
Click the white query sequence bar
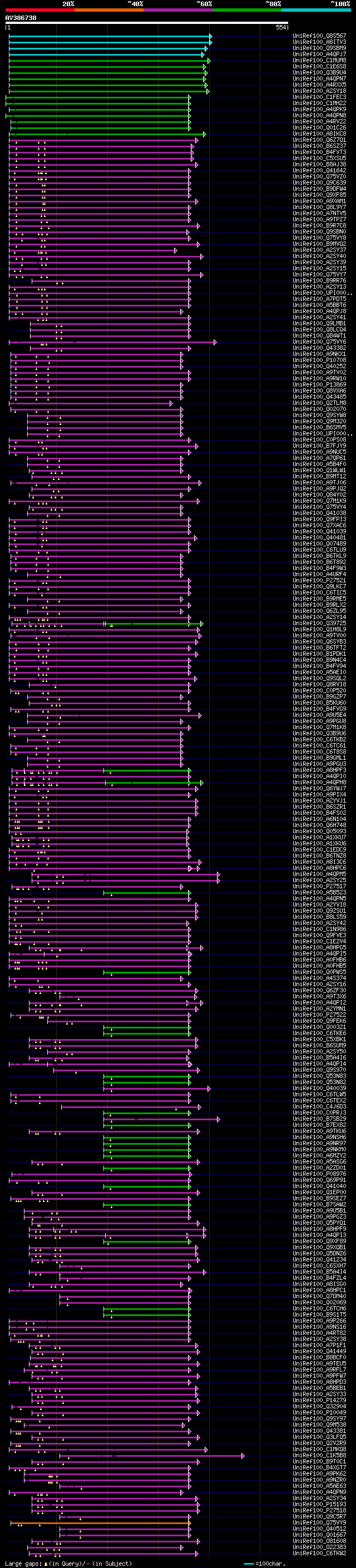point(147,23)
